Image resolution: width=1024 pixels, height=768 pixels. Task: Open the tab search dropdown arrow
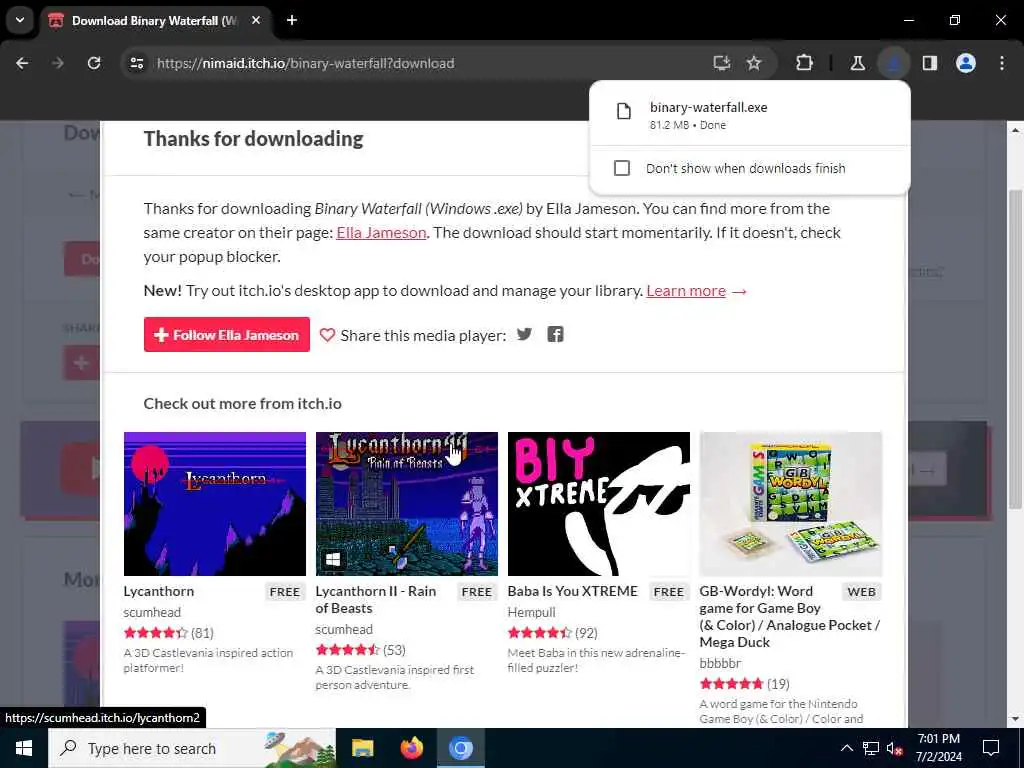pyautogui.click(x=20, y=20)
